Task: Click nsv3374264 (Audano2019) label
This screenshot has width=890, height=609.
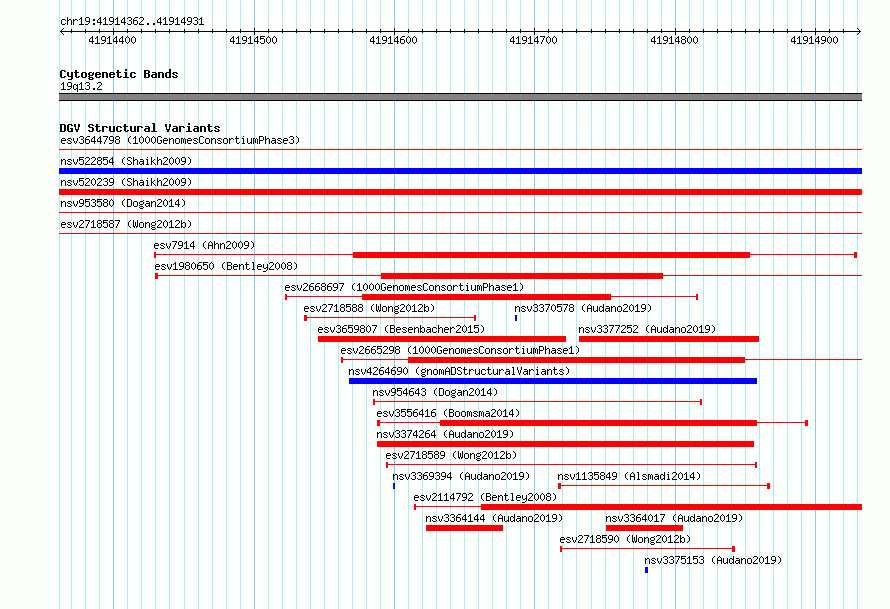Action: point(445,434)
